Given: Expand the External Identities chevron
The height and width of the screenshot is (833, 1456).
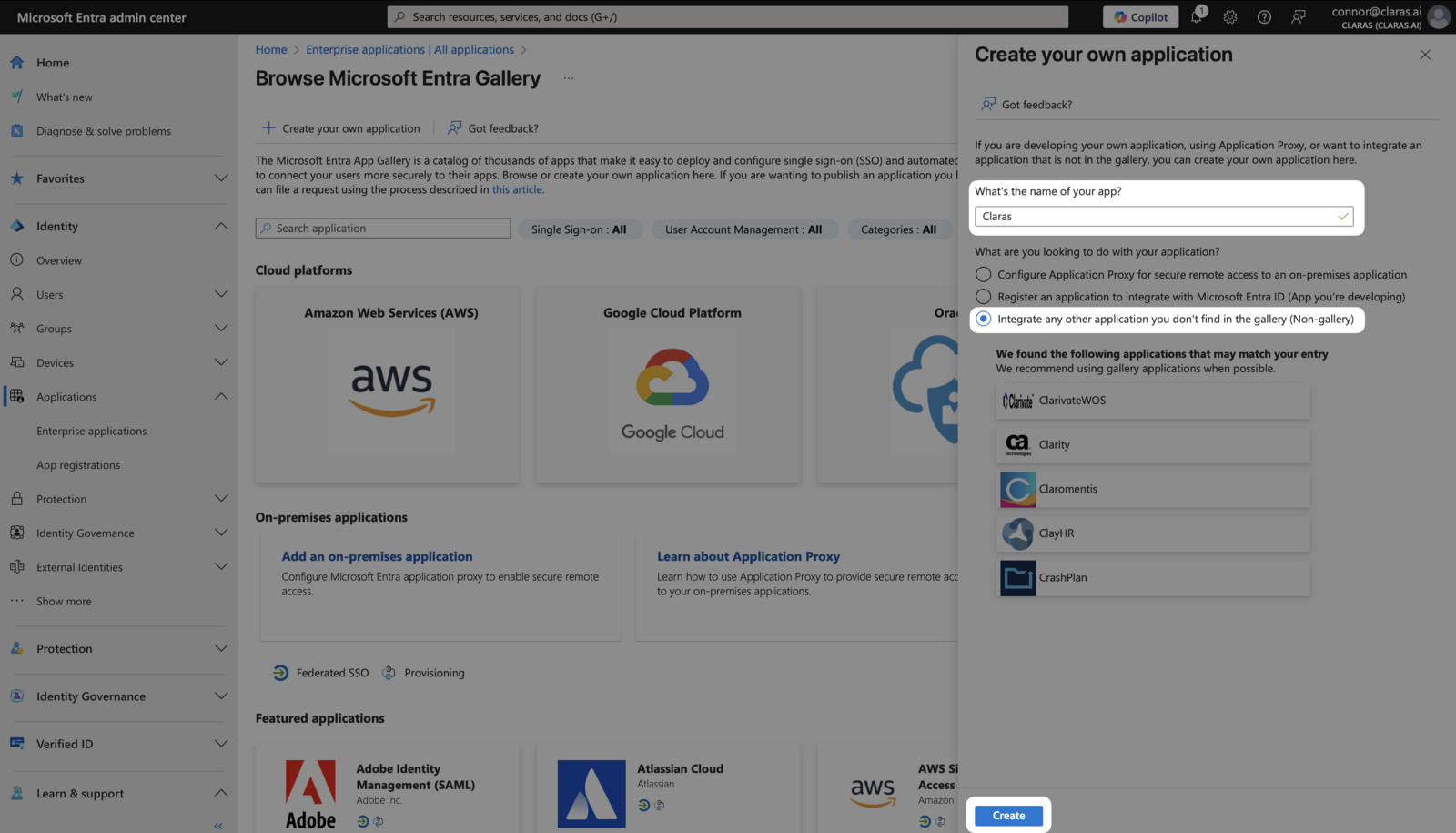Looking at the screenshot, I should [x=220, y=566].
